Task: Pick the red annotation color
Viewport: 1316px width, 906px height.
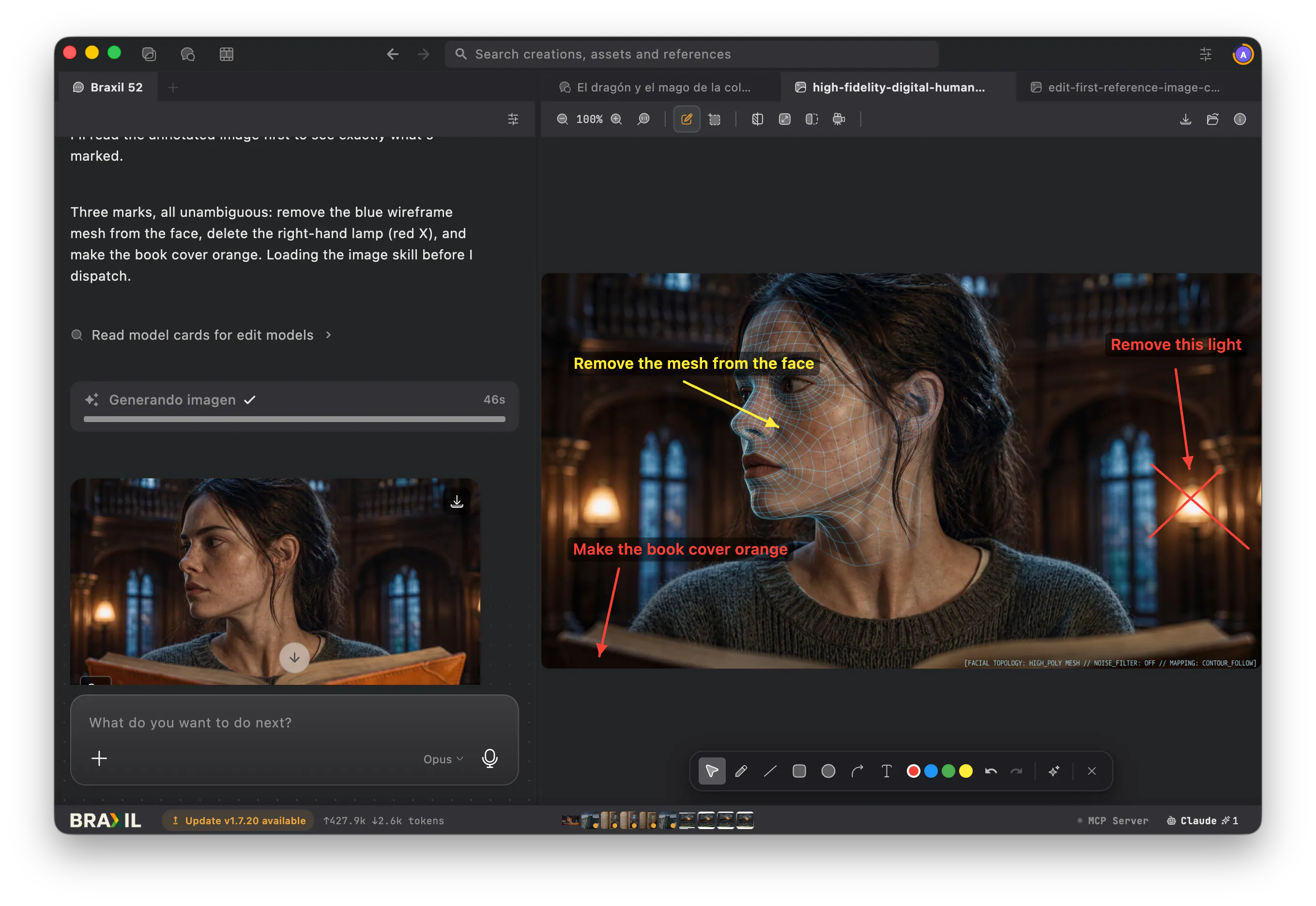Action: coord(913,771)
